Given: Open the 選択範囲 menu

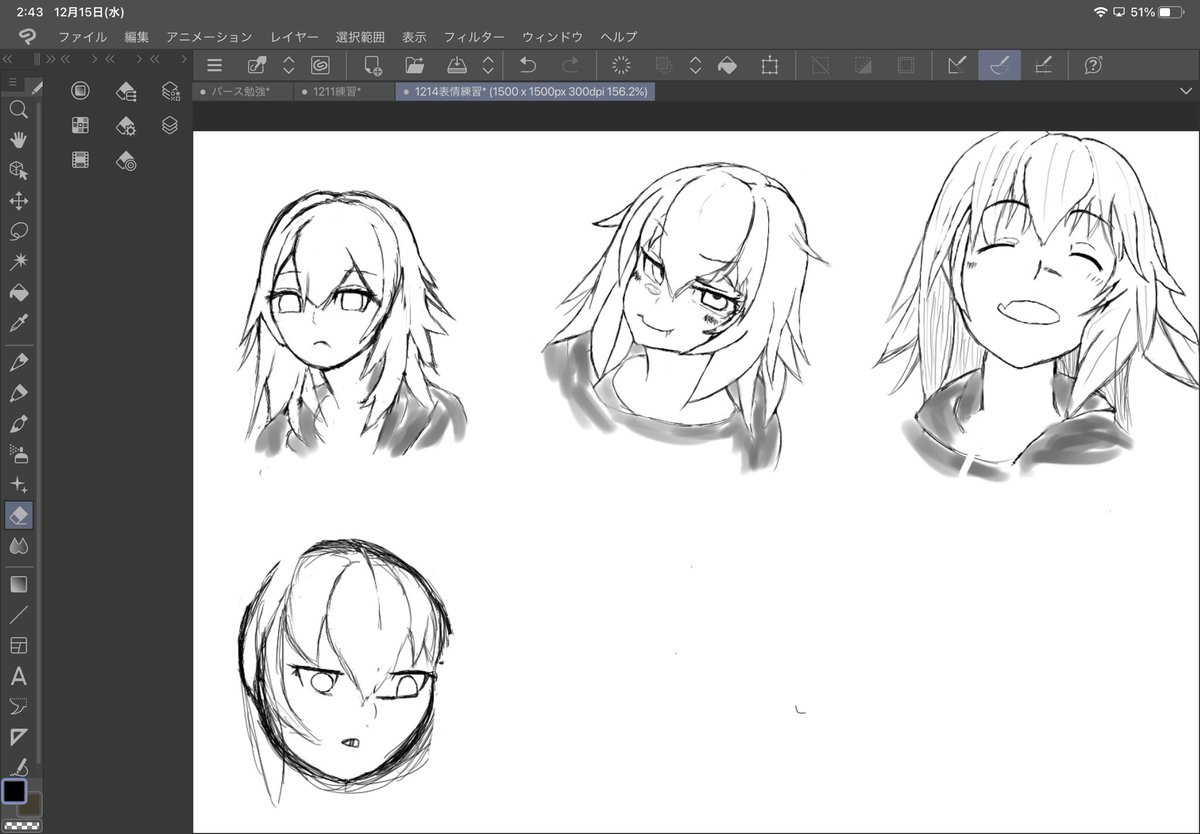Looking at the screenshot, I should [360, 37].
